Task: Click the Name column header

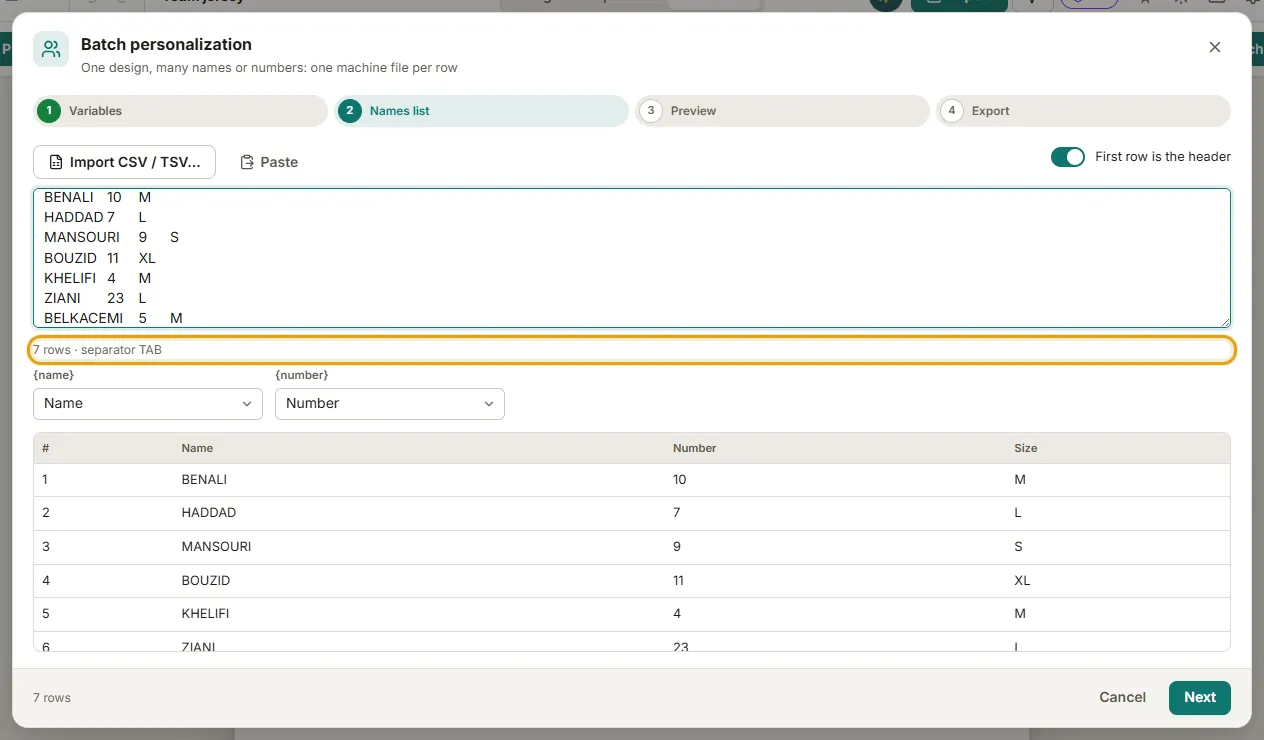Action: coord(197,448)
